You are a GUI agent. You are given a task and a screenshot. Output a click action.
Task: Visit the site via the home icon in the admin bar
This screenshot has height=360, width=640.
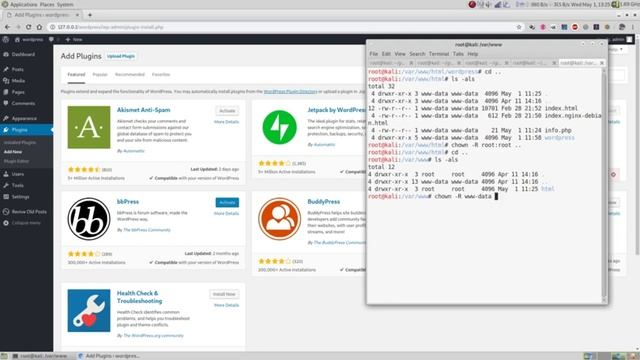tap(17, 40)
